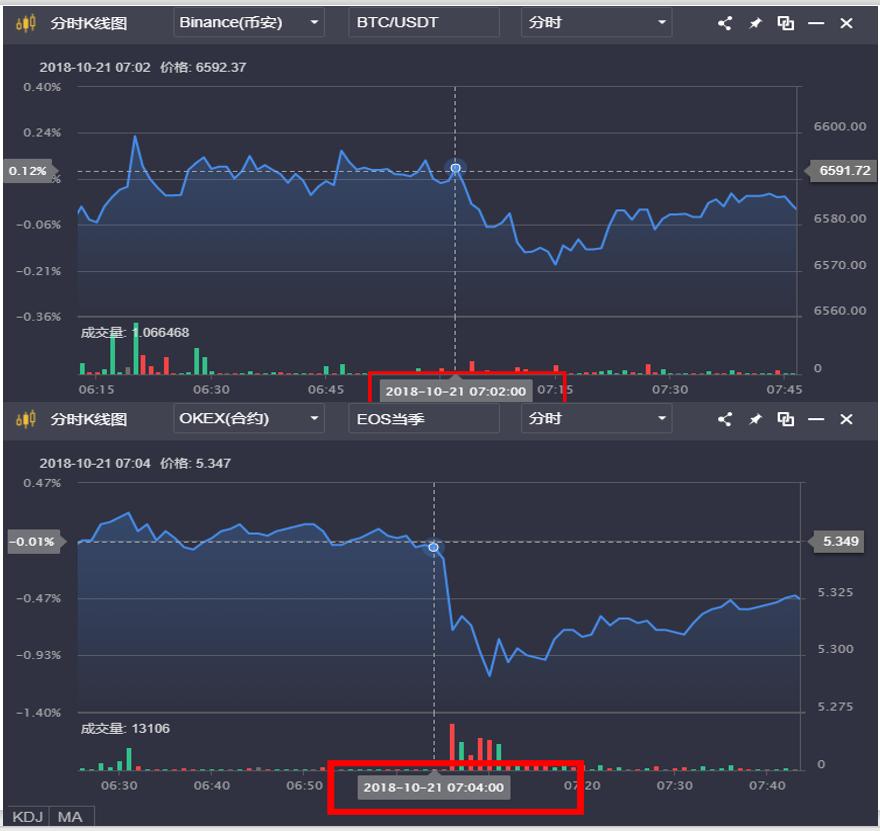Open the Binance(币安) exchange dropdown
The width and height of the screenshot is (880, 831).
click(x=247, y=21)
